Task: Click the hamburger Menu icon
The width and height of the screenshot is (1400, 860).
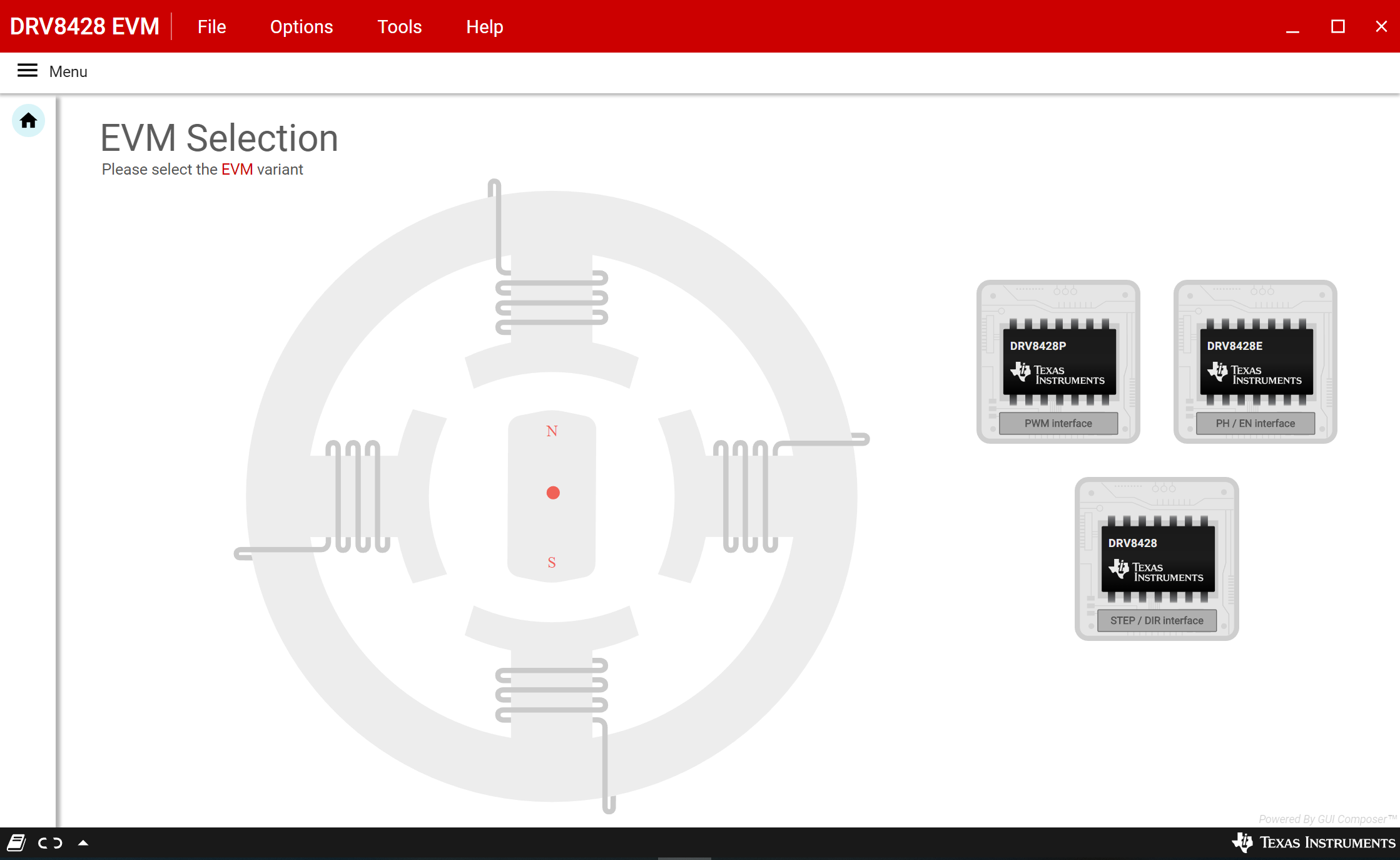Action: [x=27, y=71]
